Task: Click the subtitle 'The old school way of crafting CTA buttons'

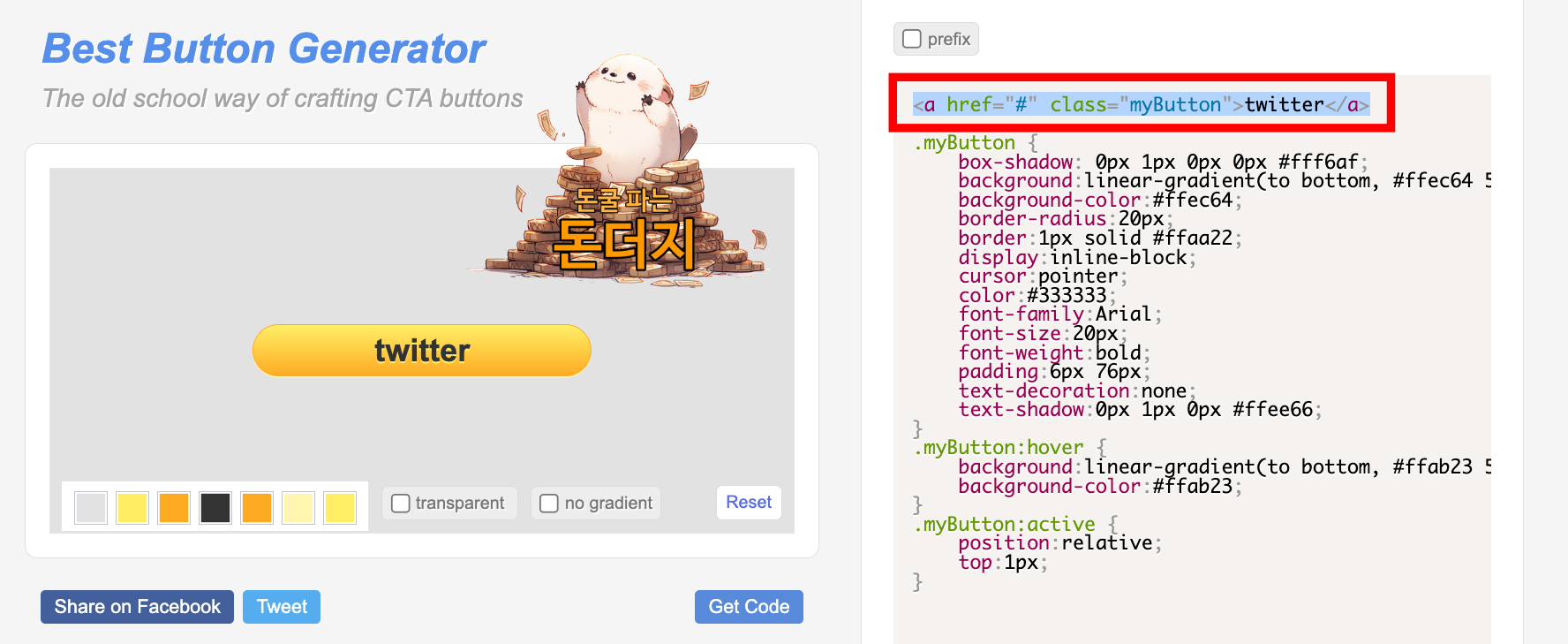Action: [283, 98]
